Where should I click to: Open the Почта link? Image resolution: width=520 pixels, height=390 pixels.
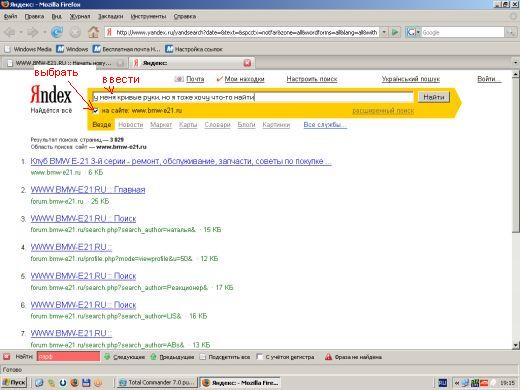pos(195,79)
